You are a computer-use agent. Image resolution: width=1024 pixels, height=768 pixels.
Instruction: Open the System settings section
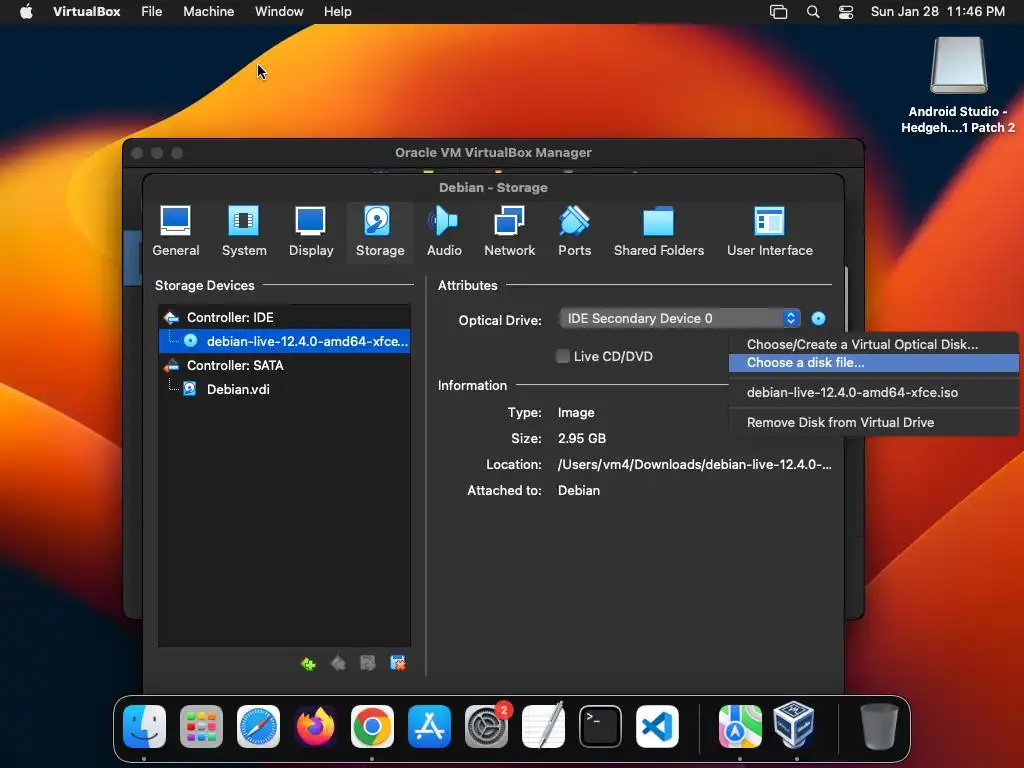(244, 231)
